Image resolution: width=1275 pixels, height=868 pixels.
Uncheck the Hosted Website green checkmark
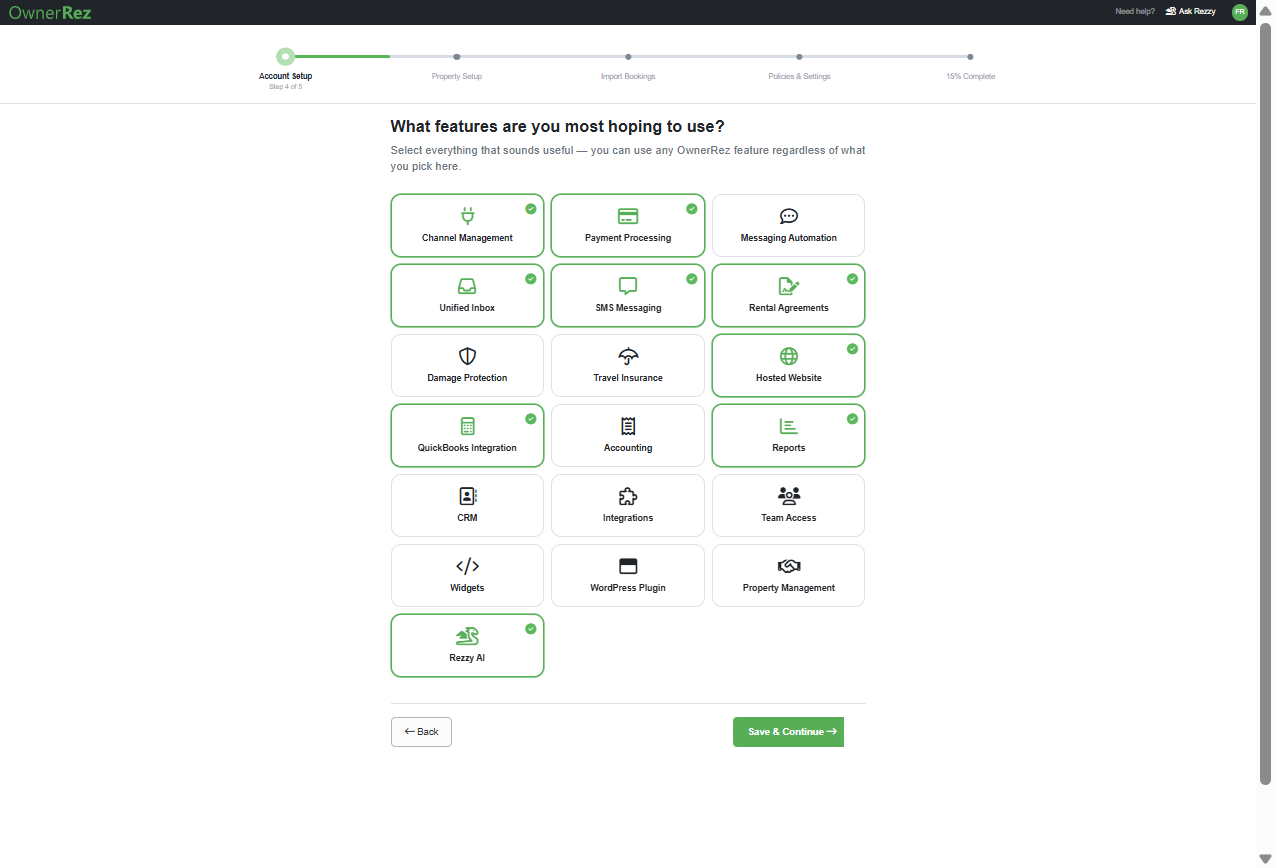852,349
